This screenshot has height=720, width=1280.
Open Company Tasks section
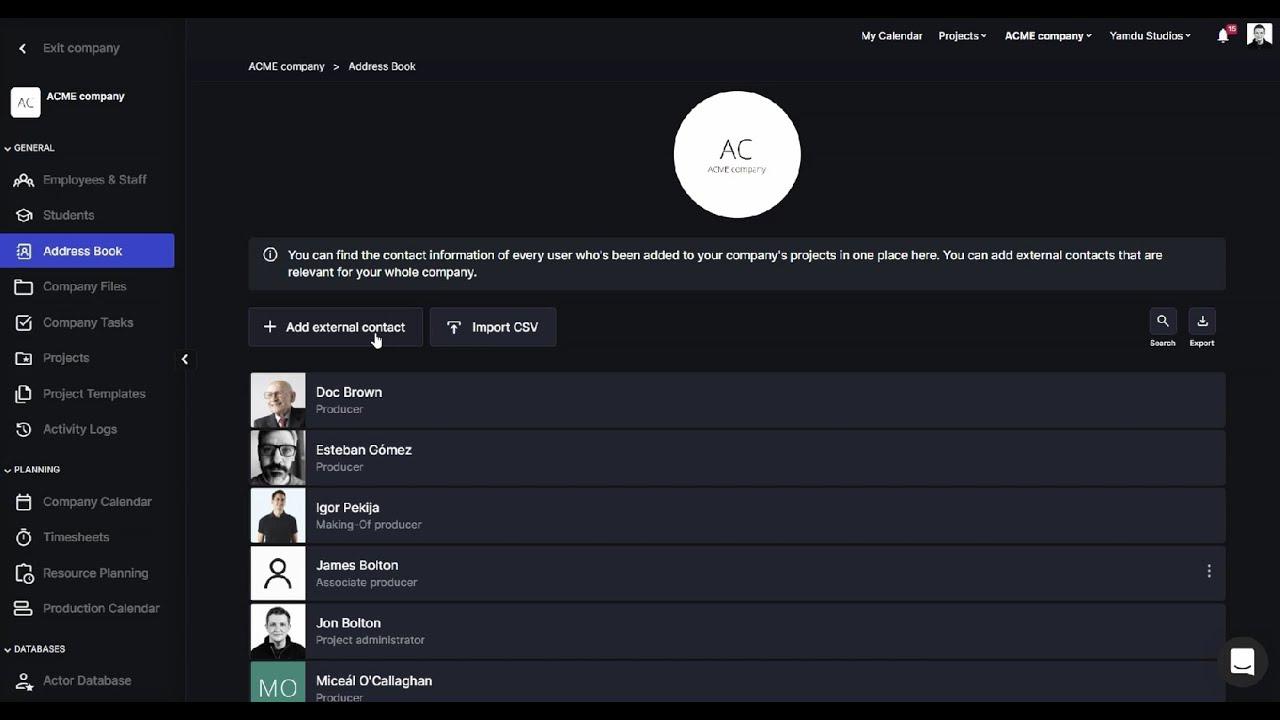click(x=87, y=323)
